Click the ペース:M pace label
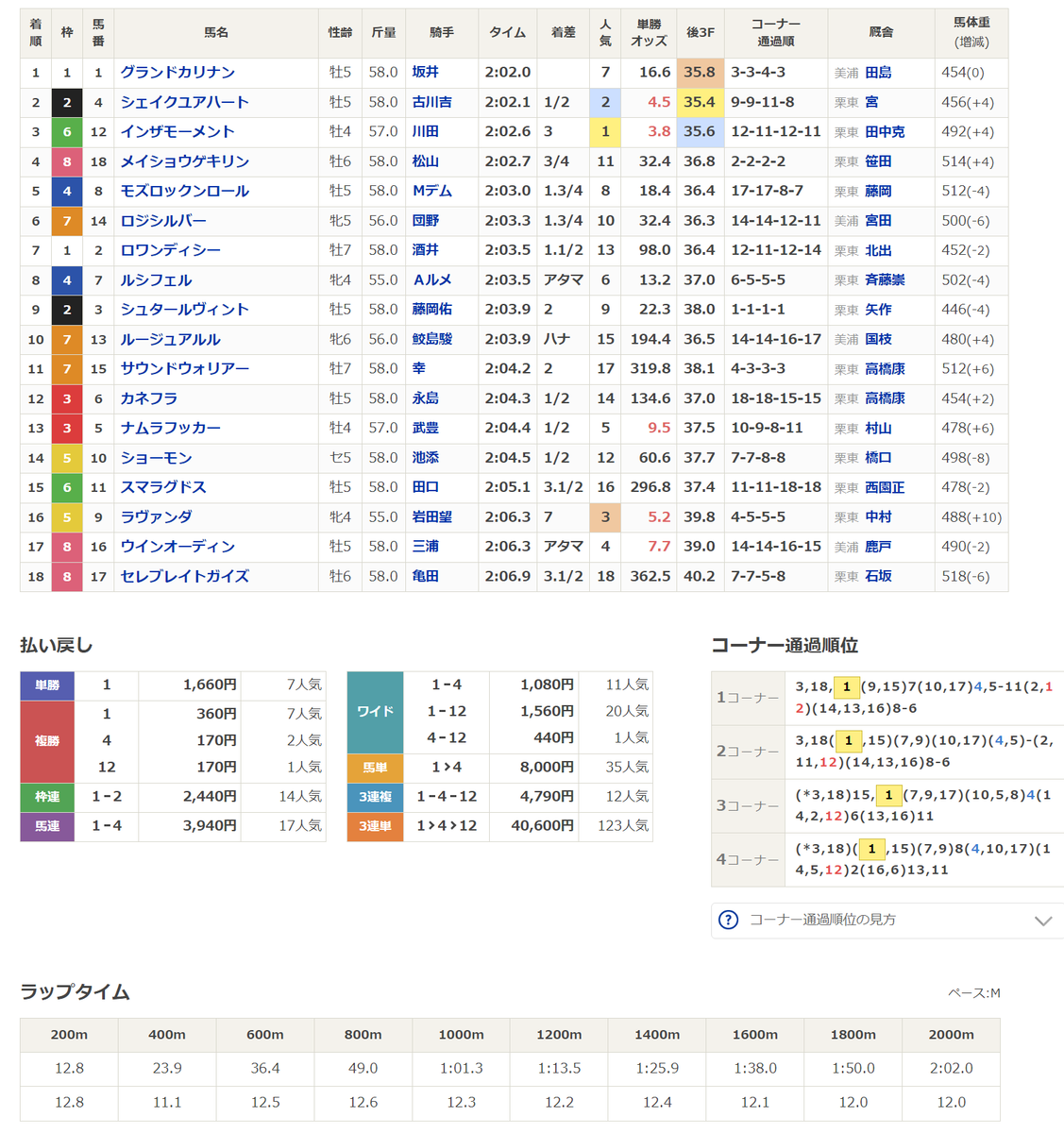This screenshot has width=1064, height=1133. point(974,993)
